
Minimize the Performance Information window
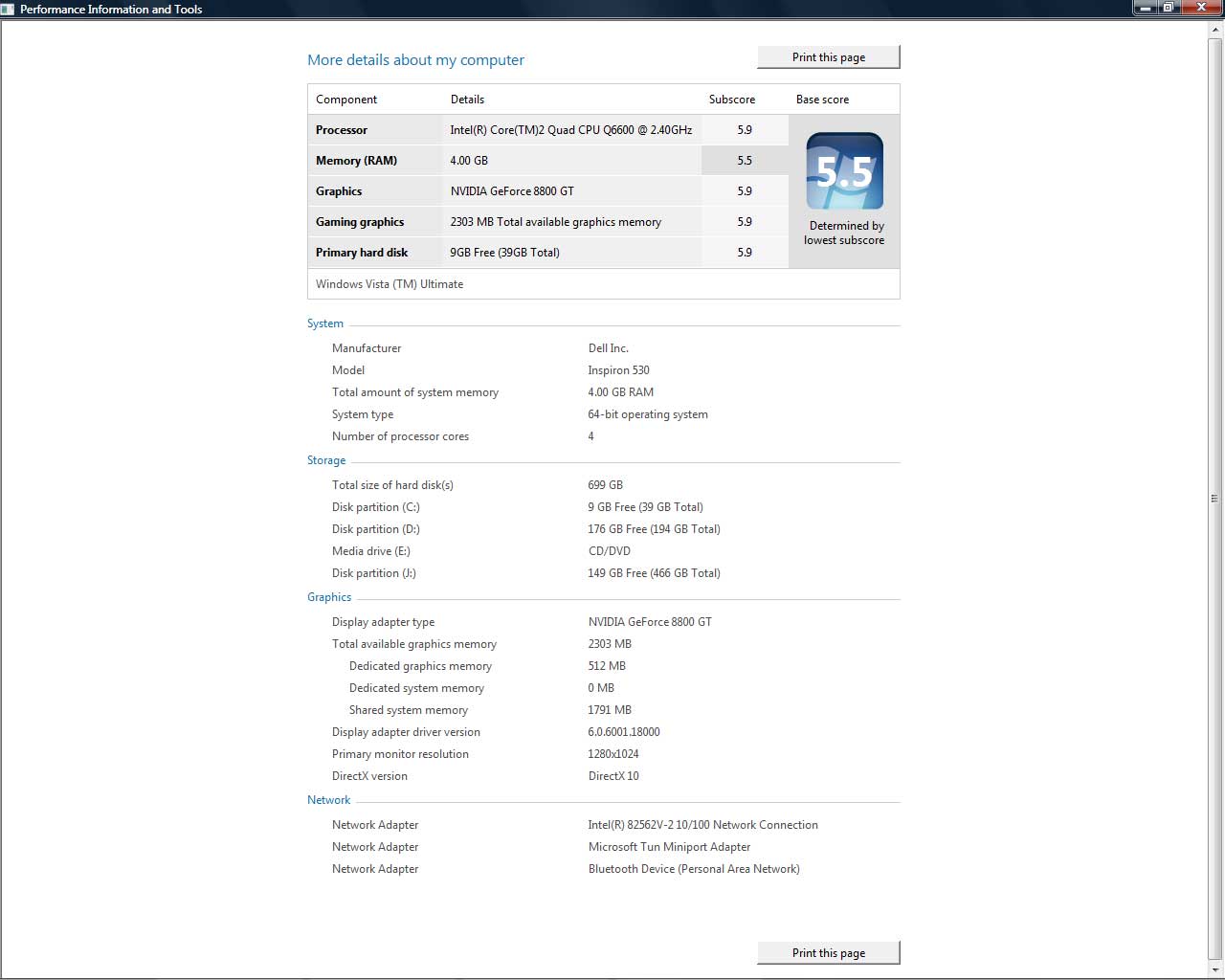coord(1146,8)
